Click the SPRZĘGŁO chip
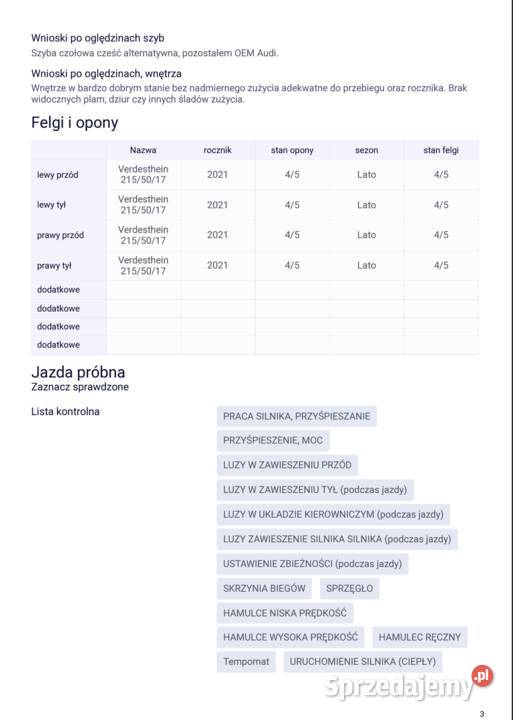The width and height of the screenshot is (513, 720). (349, 589)
